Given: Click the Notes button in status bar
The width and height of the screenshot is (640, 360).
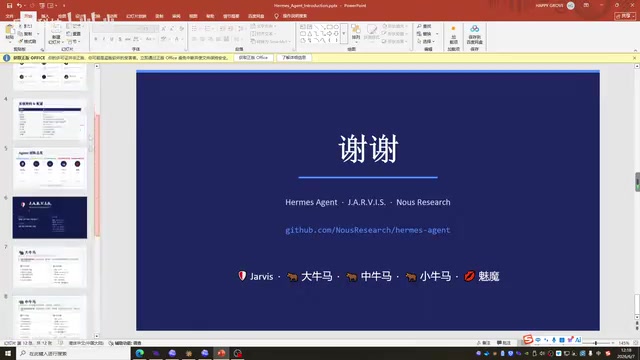Looking at the screenshot, I should (x=483, y=343).
